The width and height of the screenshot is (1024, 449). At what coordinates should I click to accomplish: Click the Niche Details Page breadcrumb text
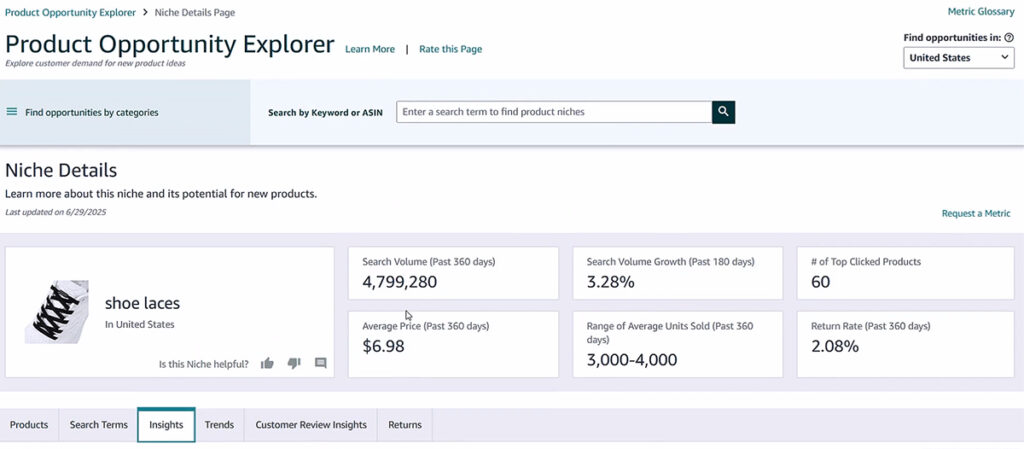point(195,12)
